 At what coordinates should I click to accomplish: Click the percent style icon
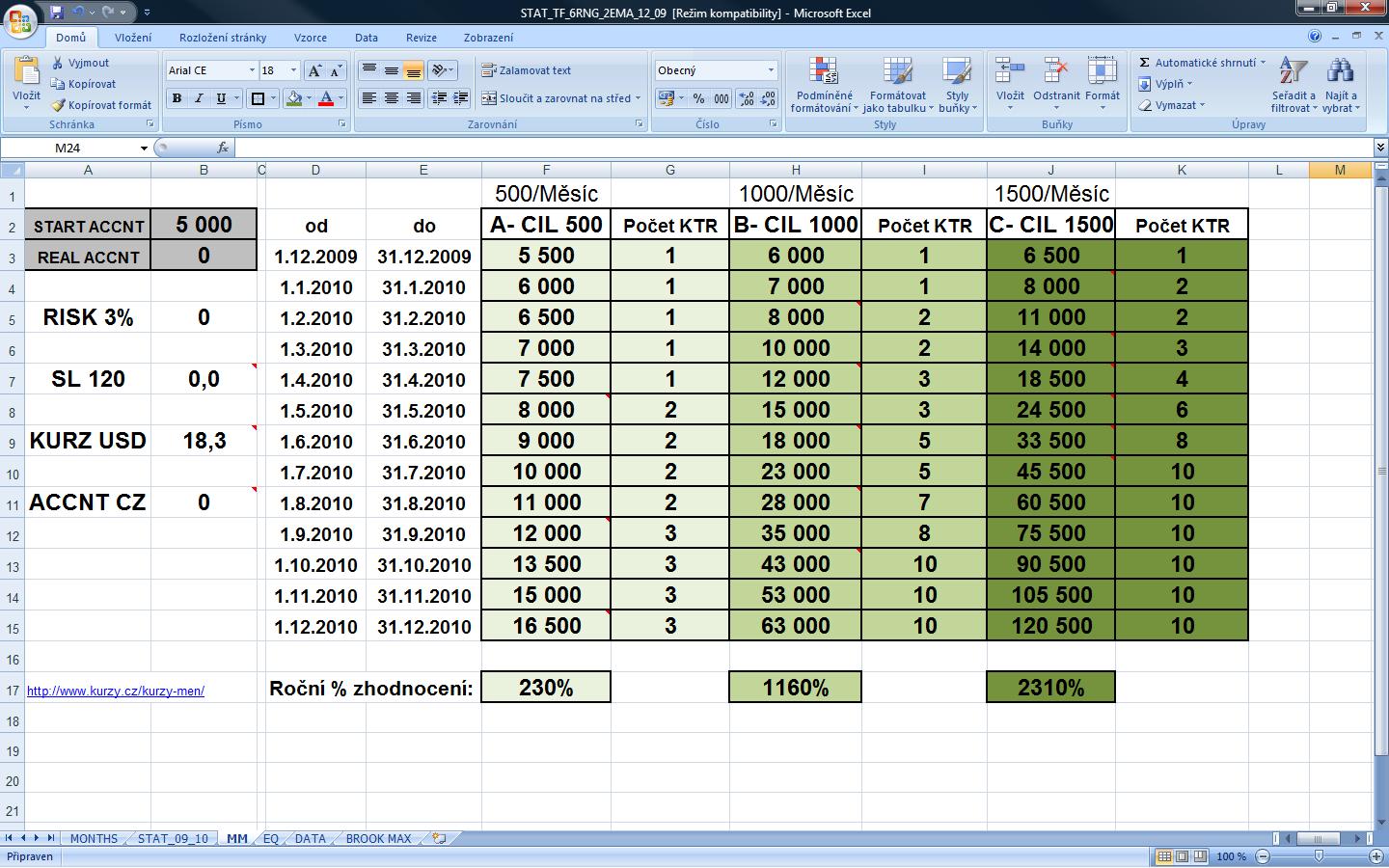coord(698,98)
